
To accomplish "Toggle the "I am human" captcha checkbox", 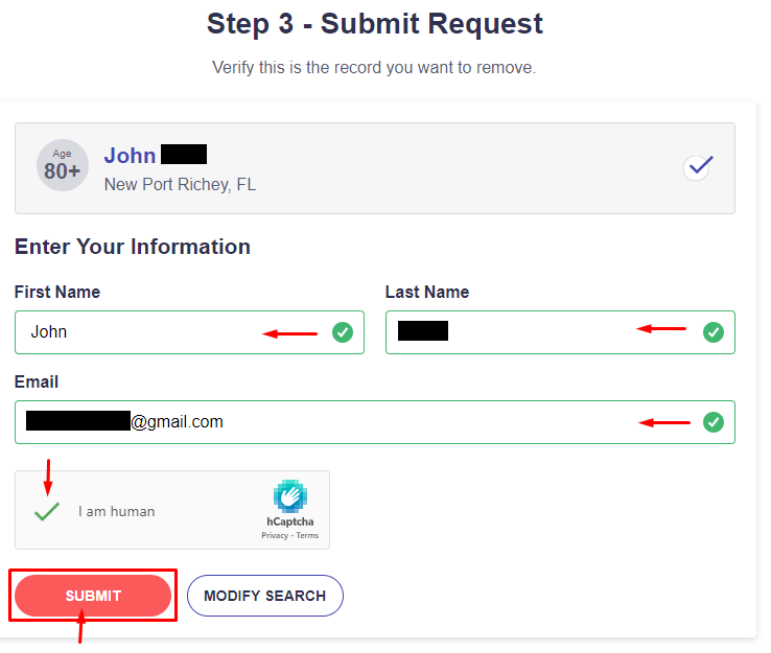I will (x=46, y=511).
